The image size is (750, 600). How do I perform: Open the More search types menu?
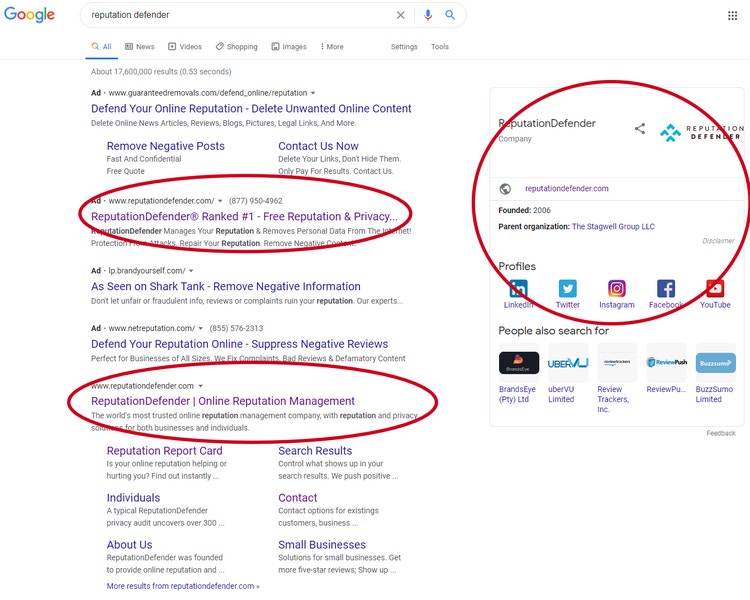[x=332, y=46]
